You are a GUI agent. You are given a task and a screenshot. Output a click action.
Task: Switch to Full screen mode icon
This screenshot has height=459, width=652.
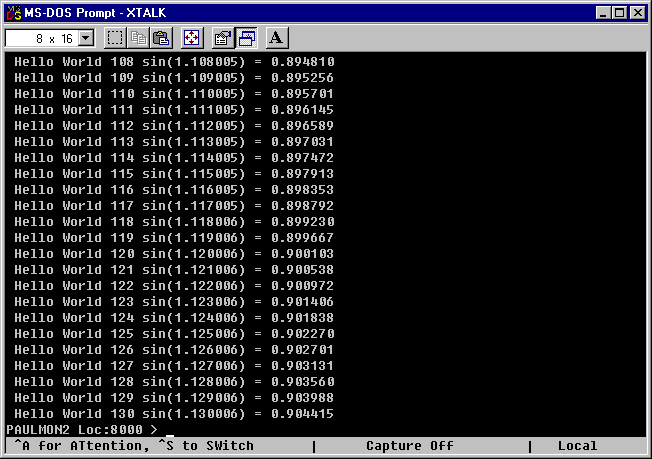(x=192, y=38)
